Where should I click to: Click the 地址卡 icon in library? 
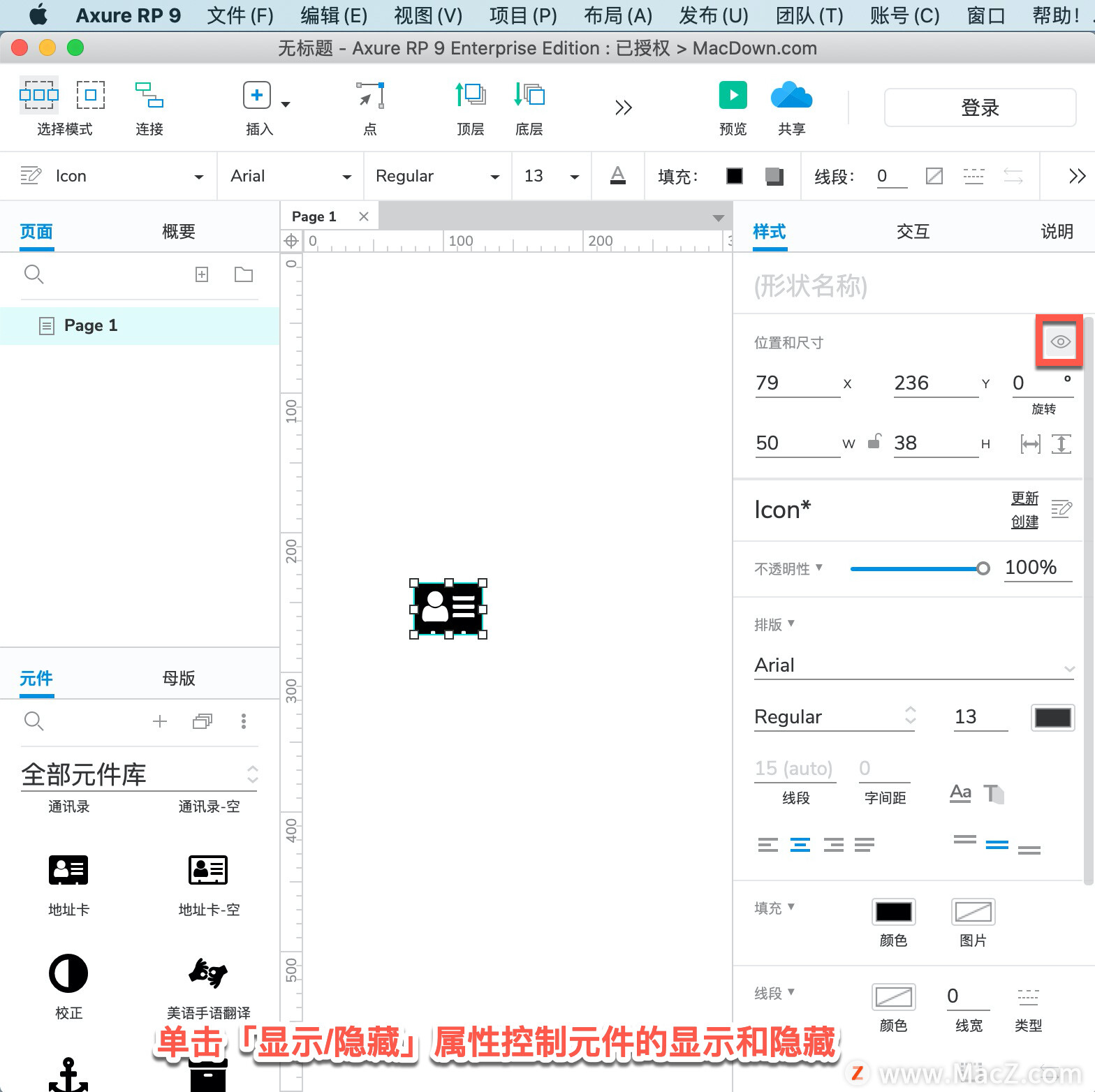point(68,870)
